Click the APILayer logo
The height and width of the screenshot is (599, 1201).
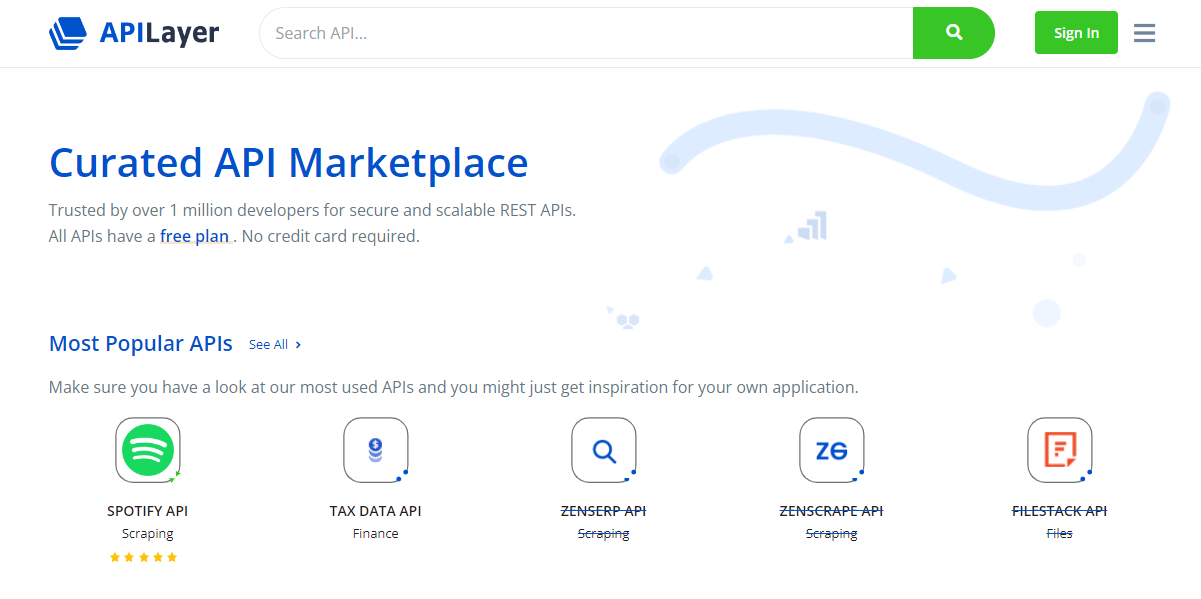[133, 33]
